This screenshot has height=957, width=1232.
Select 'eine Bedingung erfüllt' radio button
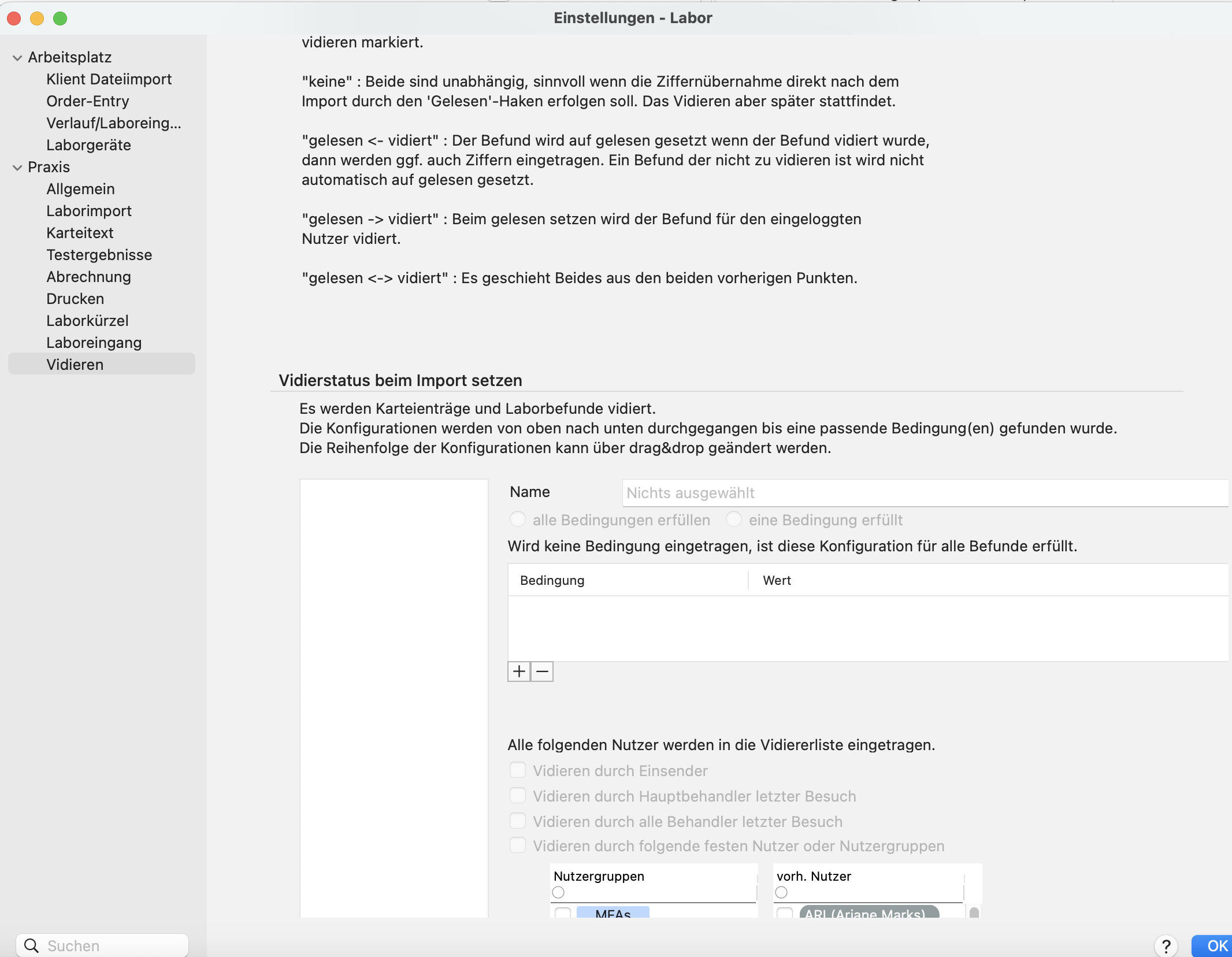tap(734, 520)
